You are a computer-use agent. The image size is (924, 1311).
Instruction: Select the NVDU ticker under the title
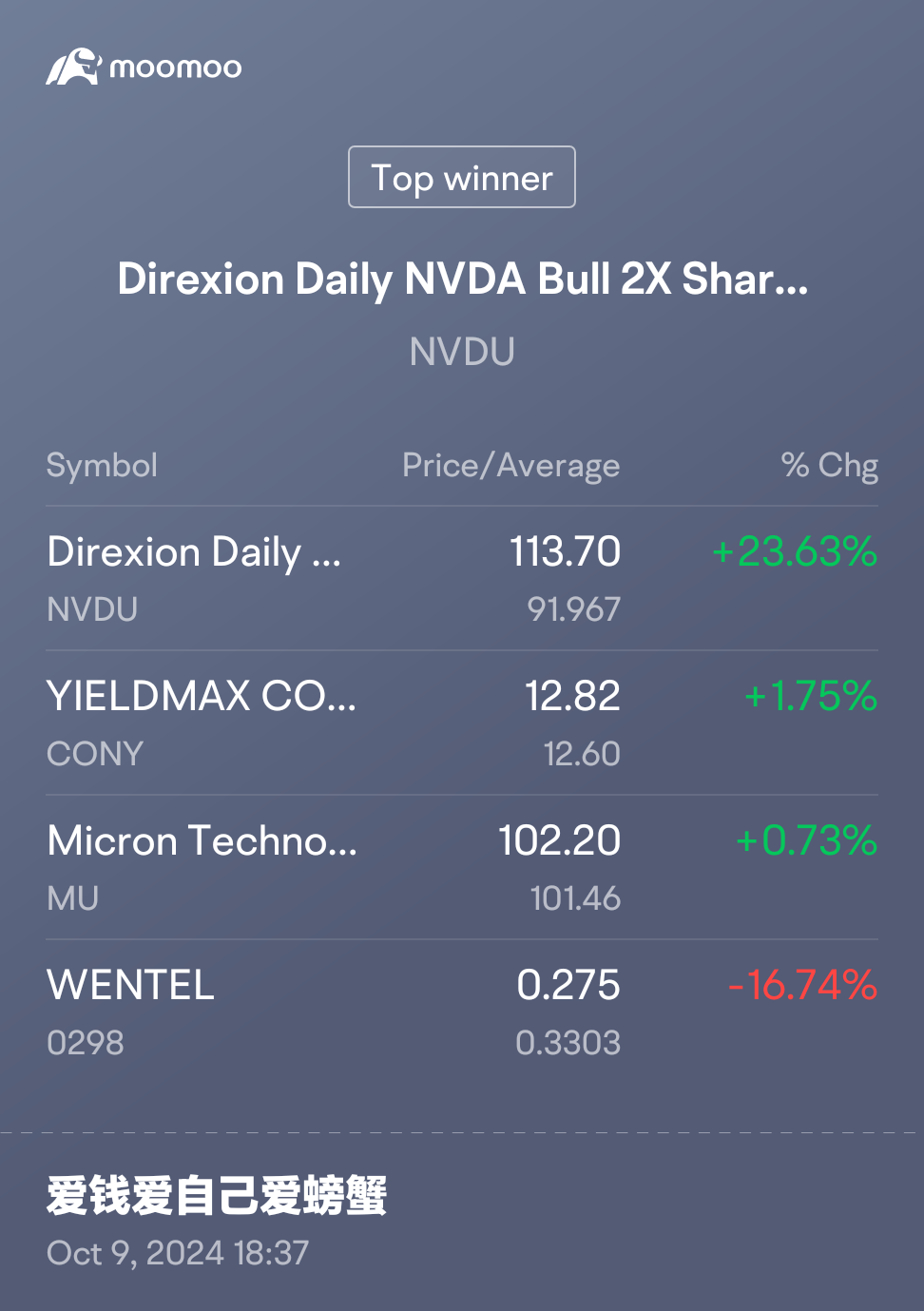point(462,352)
